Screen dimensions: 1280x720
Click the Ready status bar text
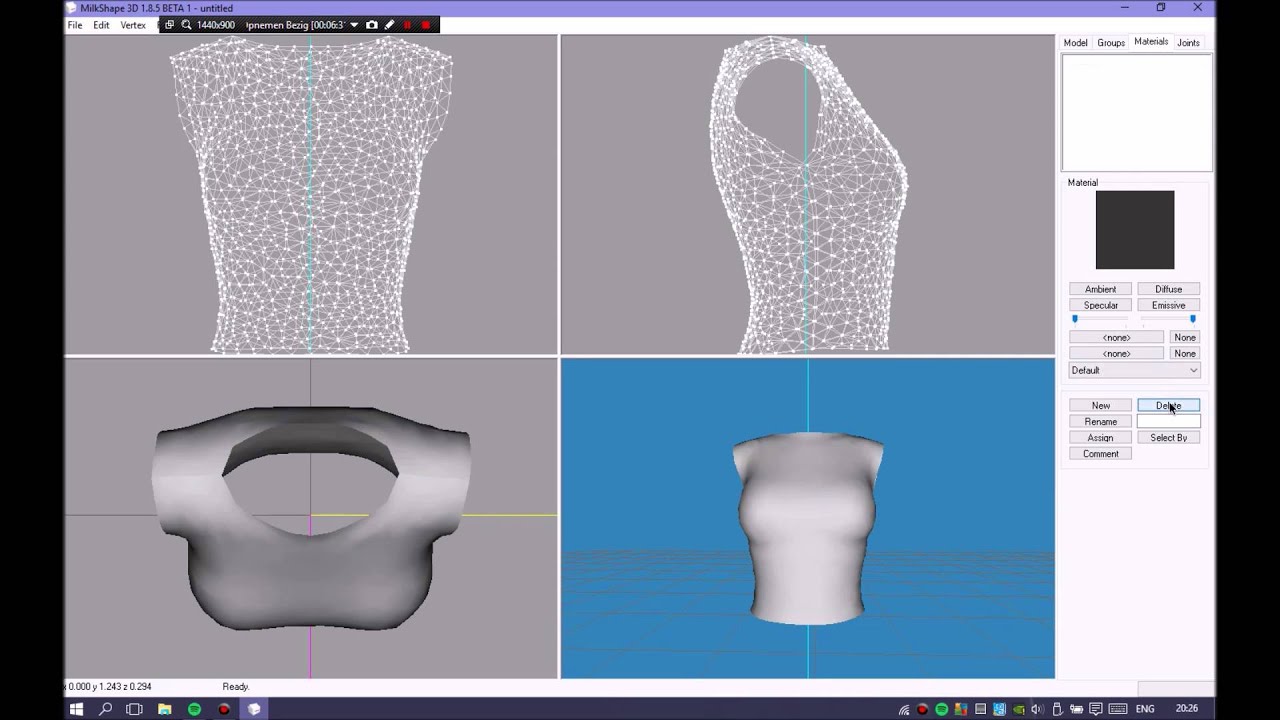pyautogui.click(x=235, y=687)
